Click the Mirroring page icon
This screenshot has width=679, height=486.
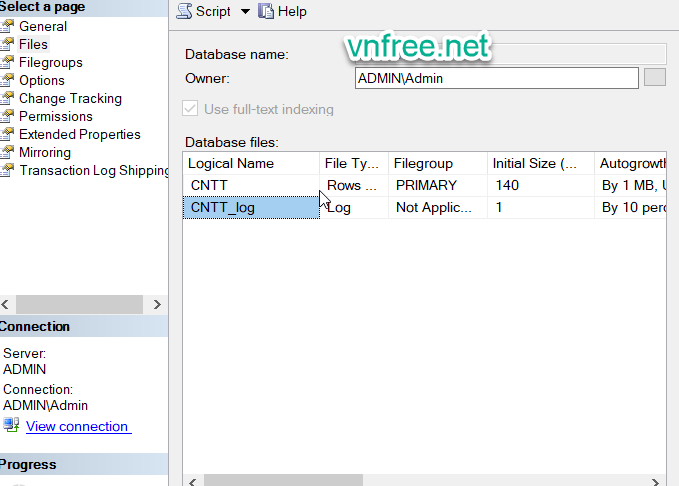tap(8, 152)
